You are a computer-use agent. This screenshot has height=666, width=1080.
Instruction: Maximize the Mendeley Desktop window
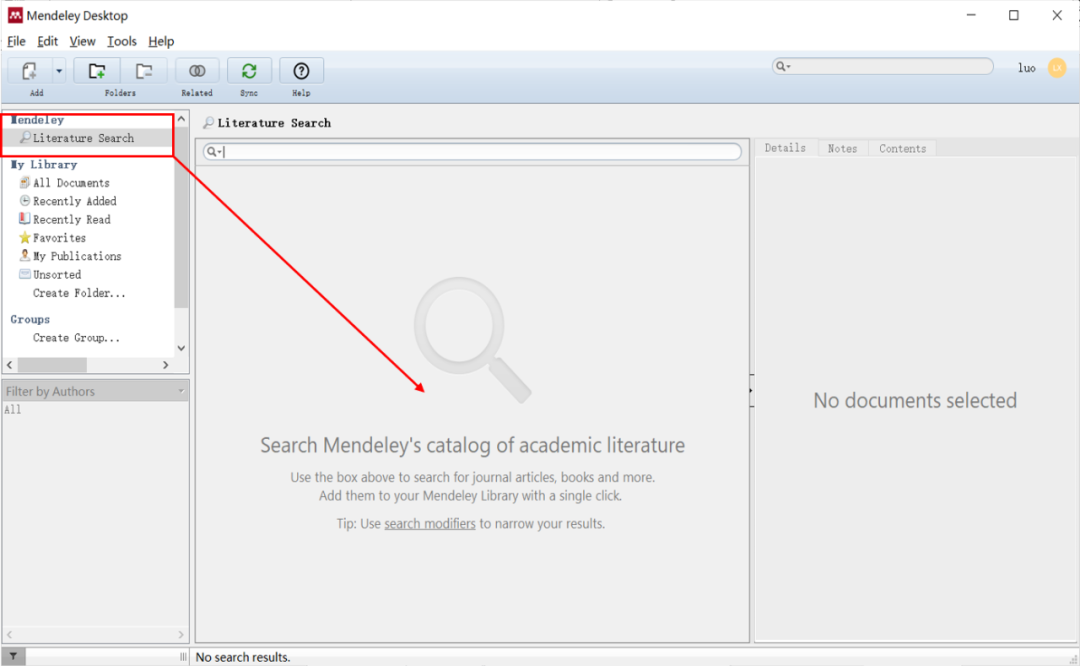coord(1014,15)
